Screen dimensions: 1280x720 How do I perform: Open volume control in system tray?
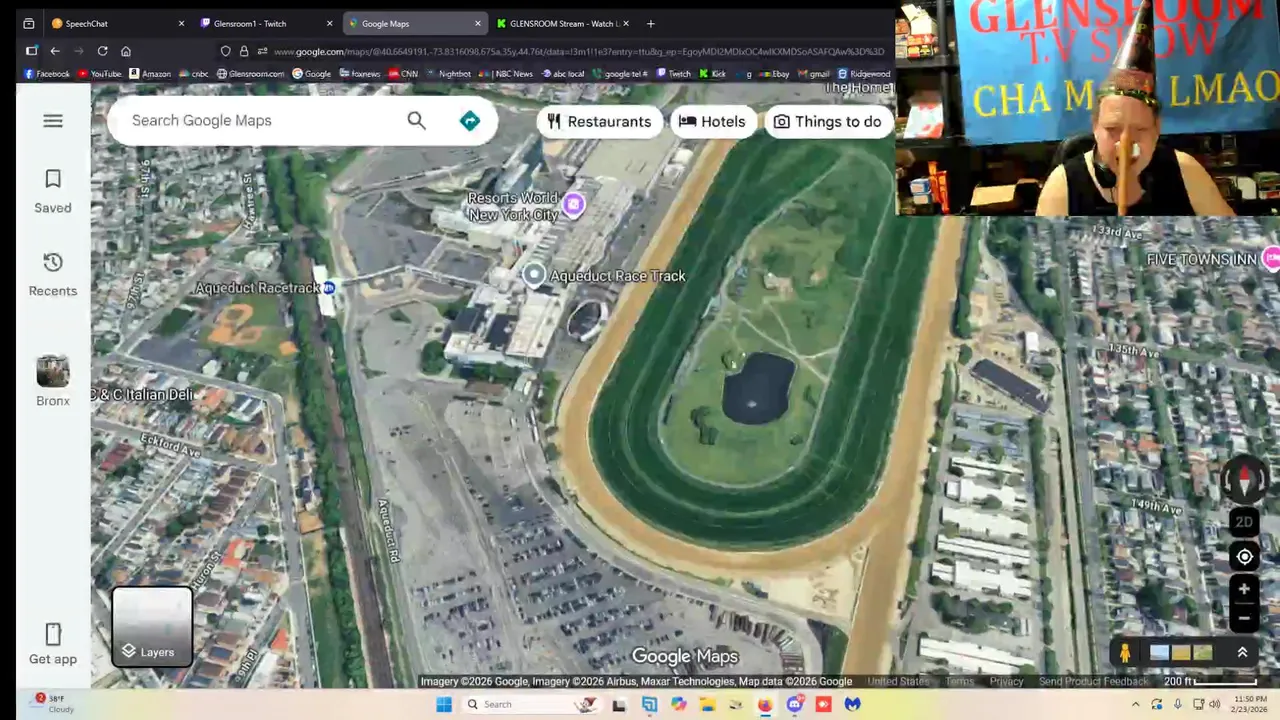click(1215, 704)
